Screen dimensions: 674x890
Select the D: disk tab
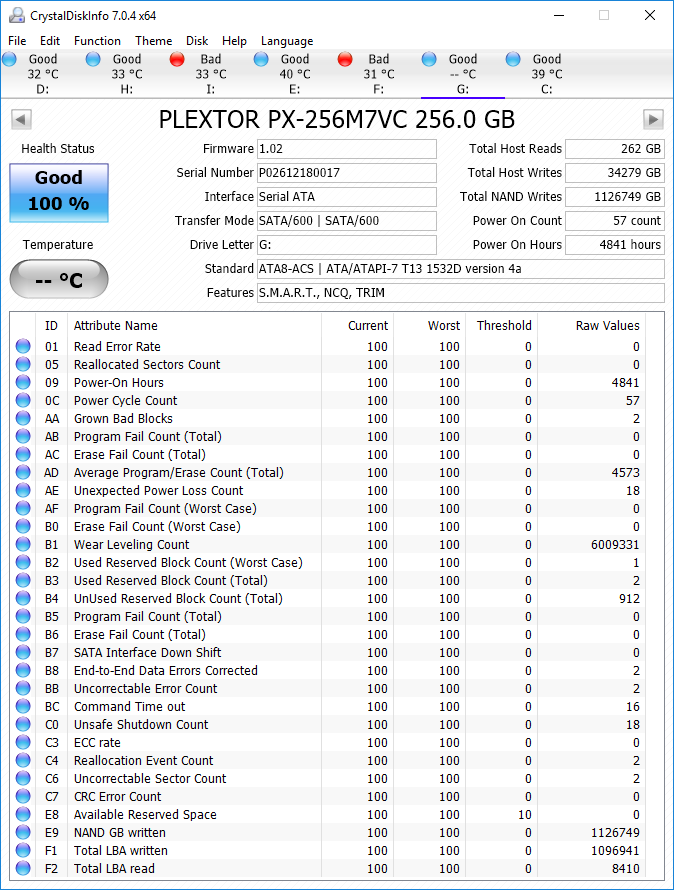pyautogui.click(x=43, y=74)
